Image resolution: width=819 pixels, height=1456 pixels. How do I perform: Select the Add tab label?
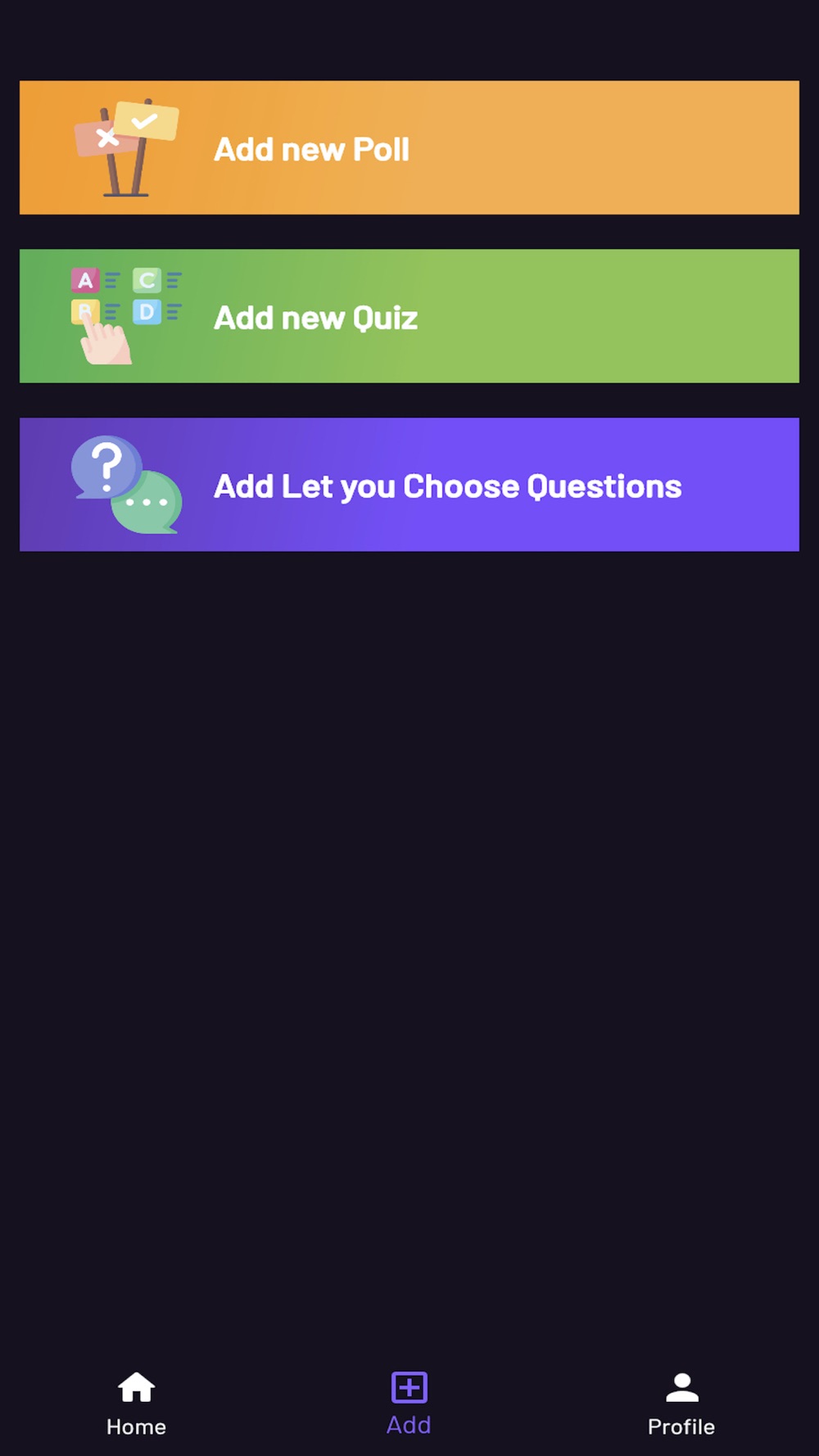409,1425
